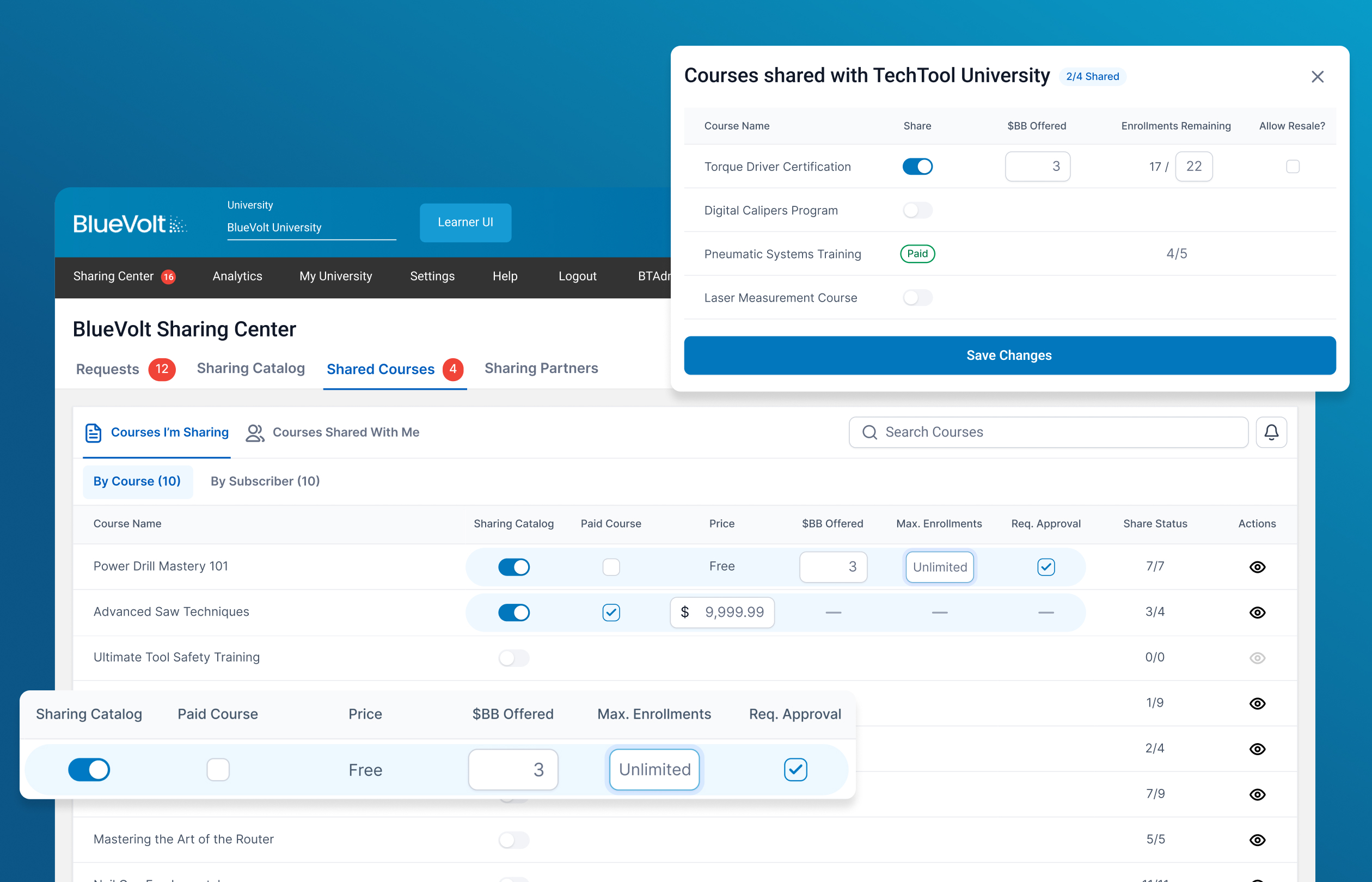Click the 7/7 share status for Power Drill Mastery
Image resolution: width=1372 pixels, height=882 pixels.
pos(1154,566)
